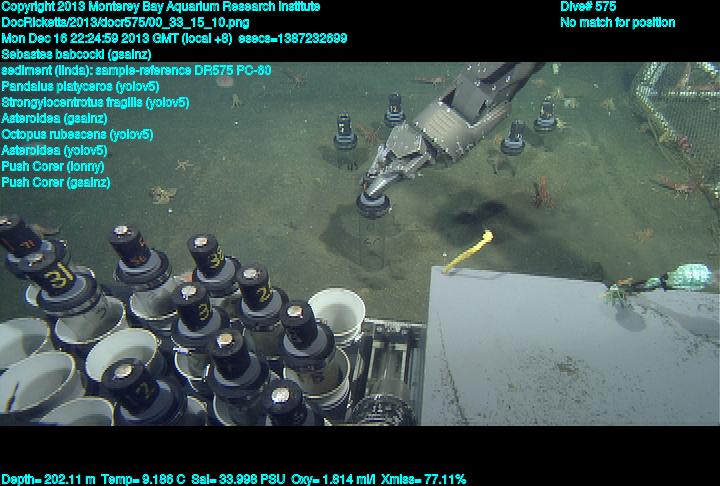Click the Sal= 33.998 PSU reading

(238, 480)
